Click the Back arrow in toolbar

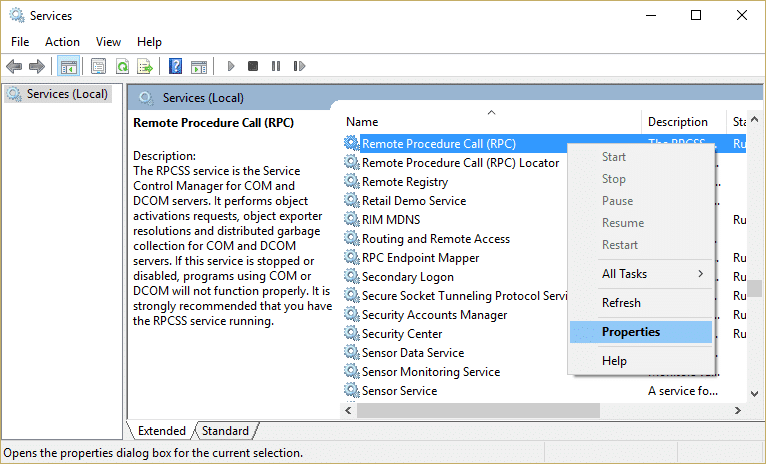(x=14, y=66)
